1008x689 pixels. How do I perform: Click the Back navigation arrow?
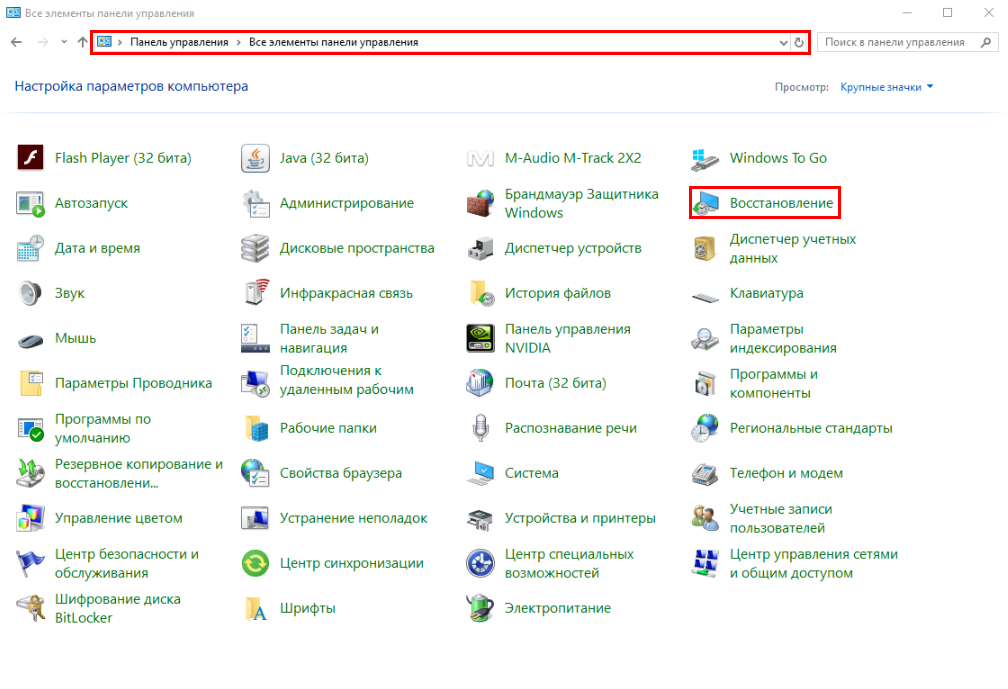point(16,43)
